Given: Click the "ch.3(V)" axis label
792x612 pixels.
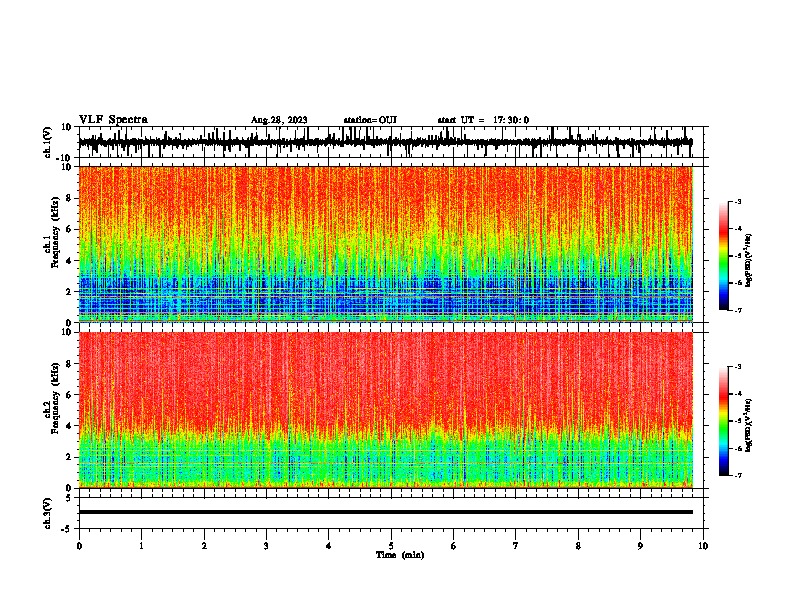Looking at the screenshot, I should tap(48, 514).
